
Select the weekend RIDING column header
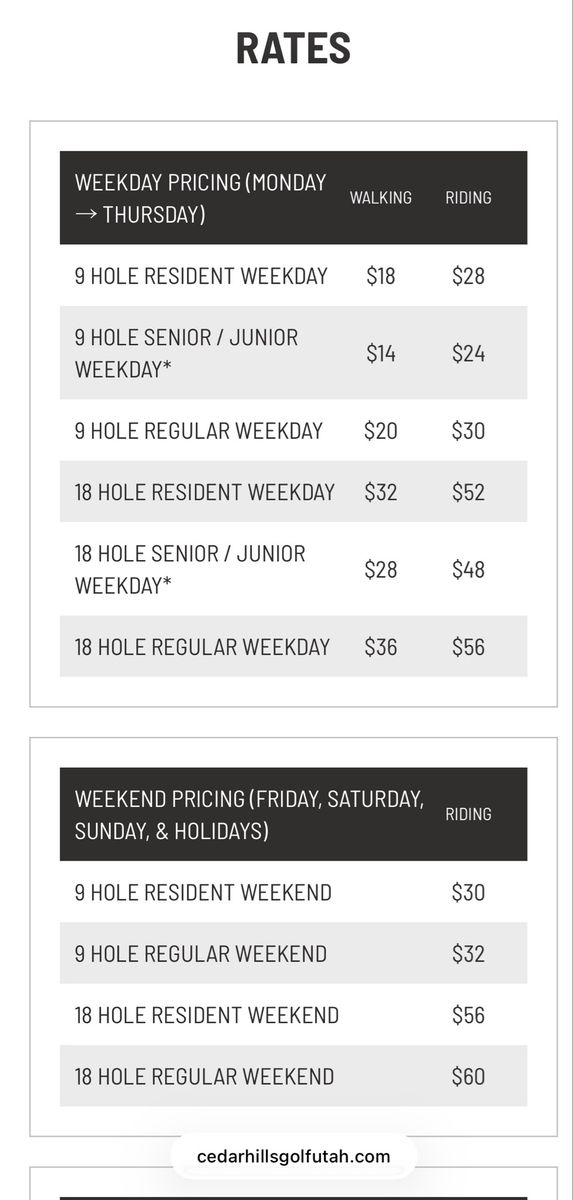468,814
